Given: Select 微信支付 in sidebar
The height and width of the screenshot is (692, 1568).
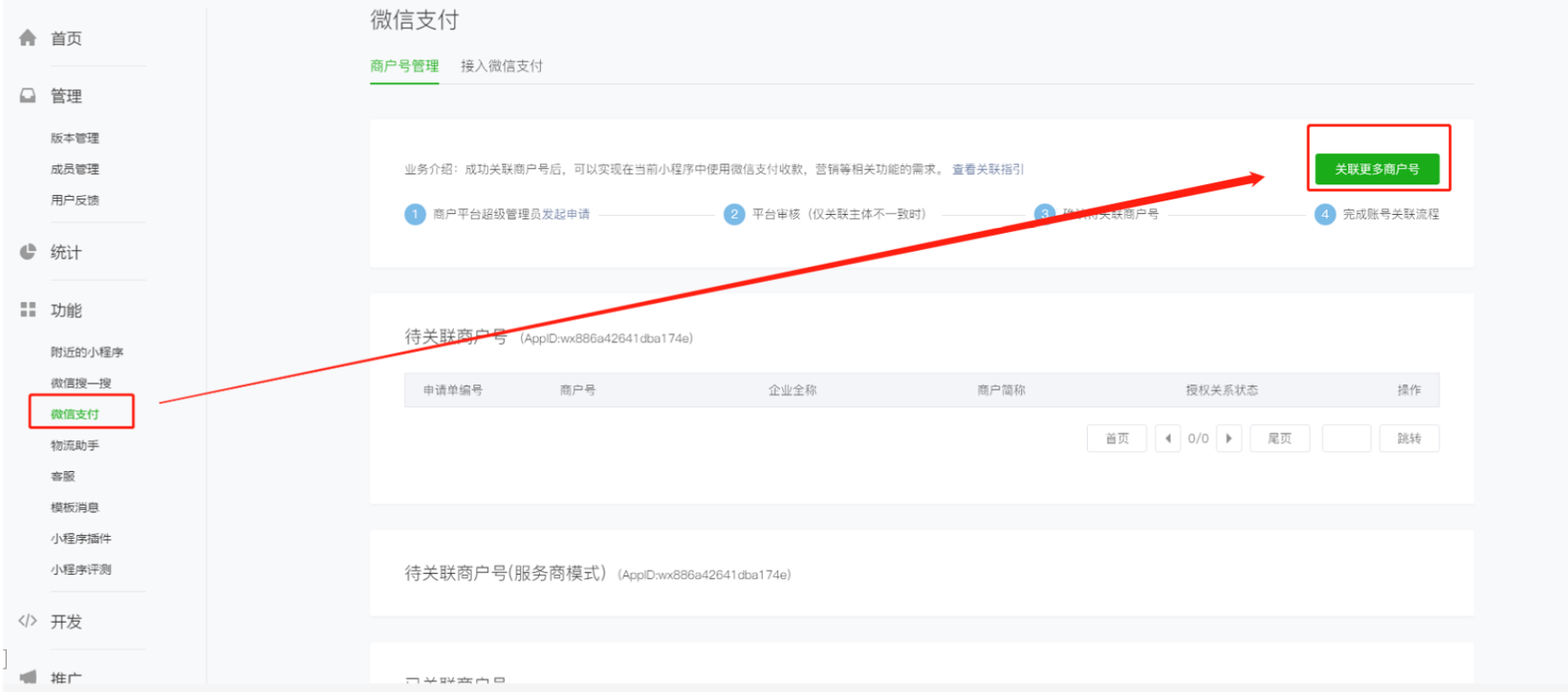Looking at the screenshot, I should (x=74, y=414).
